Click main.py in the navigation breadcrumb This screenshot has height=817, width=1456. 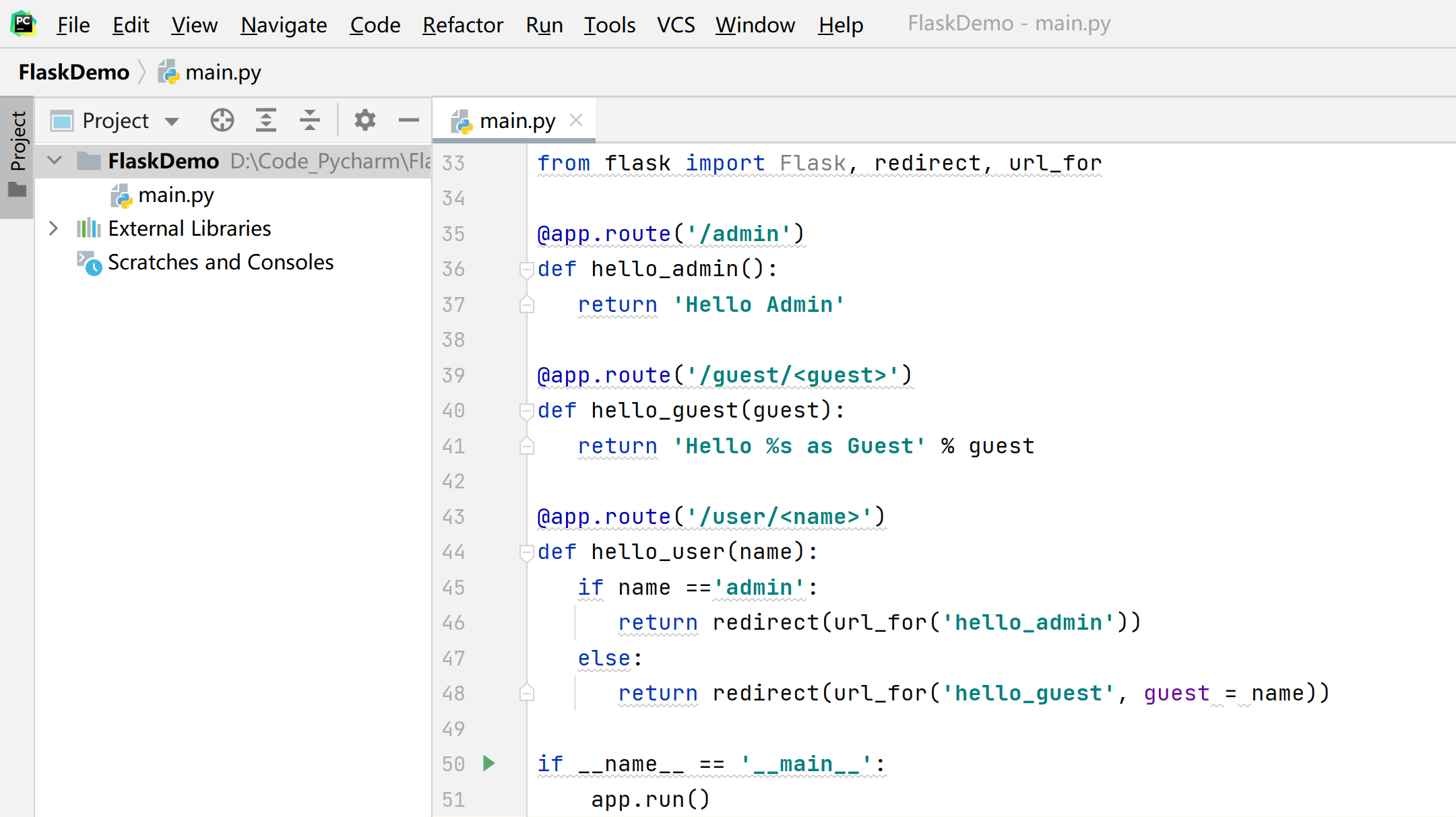[x=222, y=72]
